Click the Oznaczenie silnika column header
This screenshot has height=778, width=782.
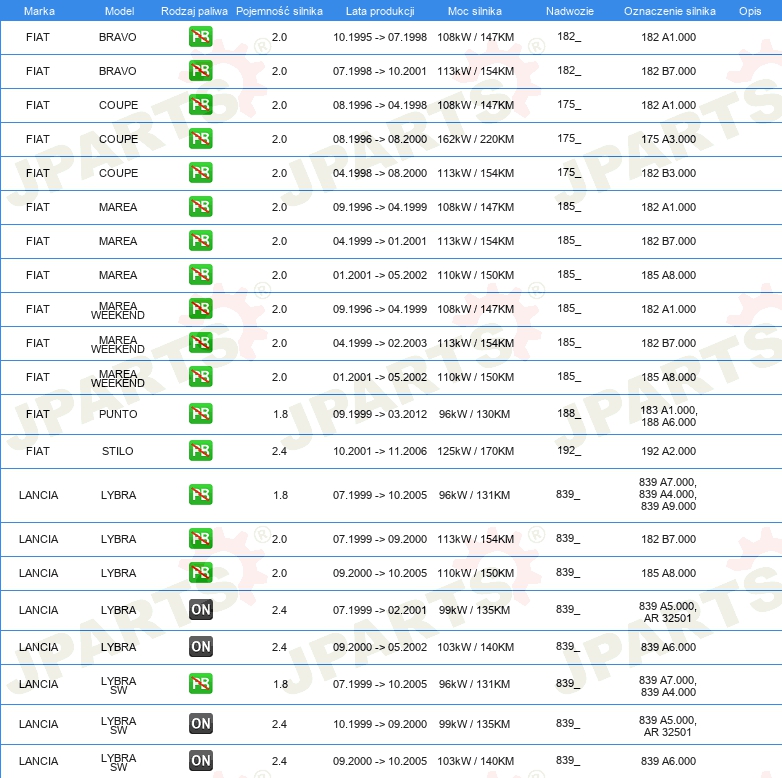[669, 10]
